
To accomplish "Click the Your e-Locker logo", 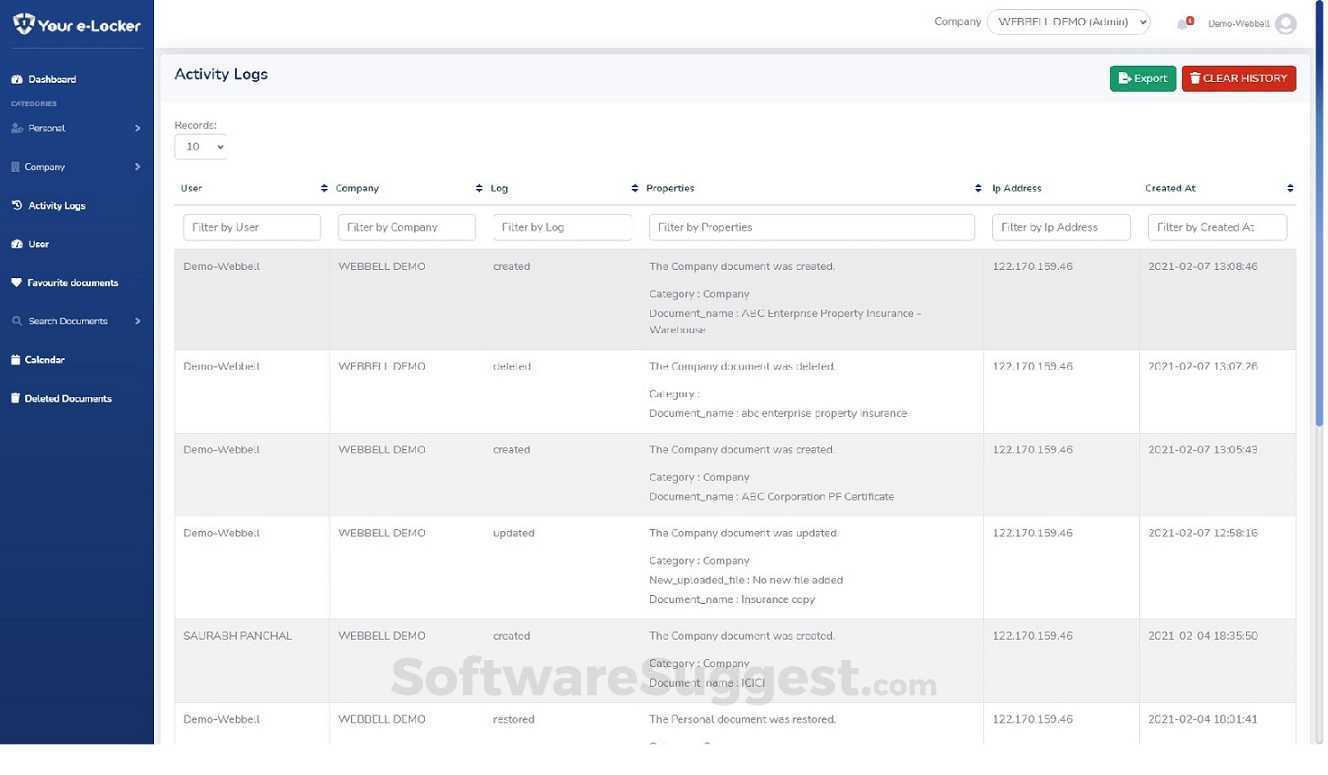I will tap(75, 23).
